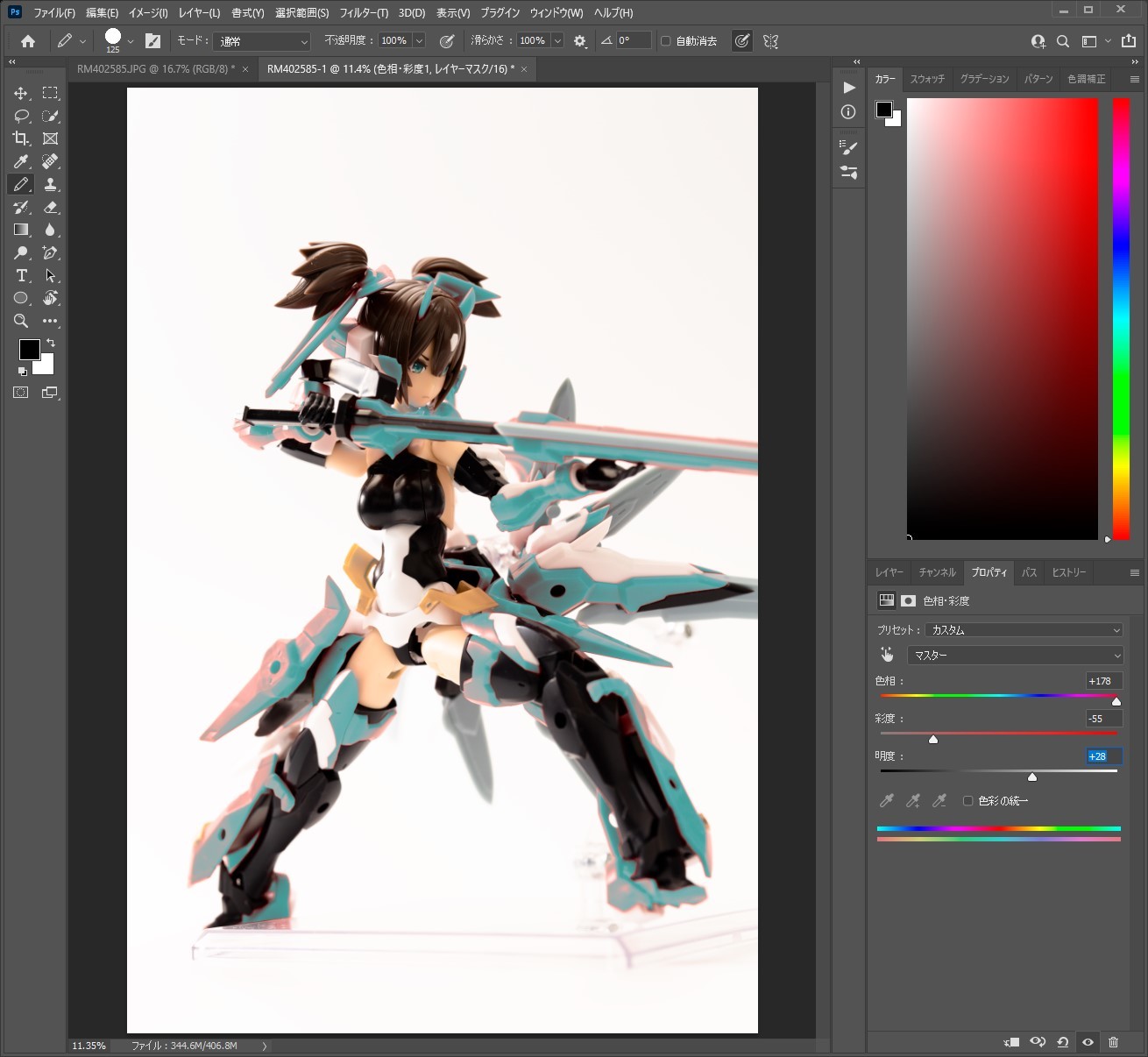Image resolution: width=1148 pixels, height=1057 pixels.
Task: Swap foreground and background colors
Action: pos(51,343)
